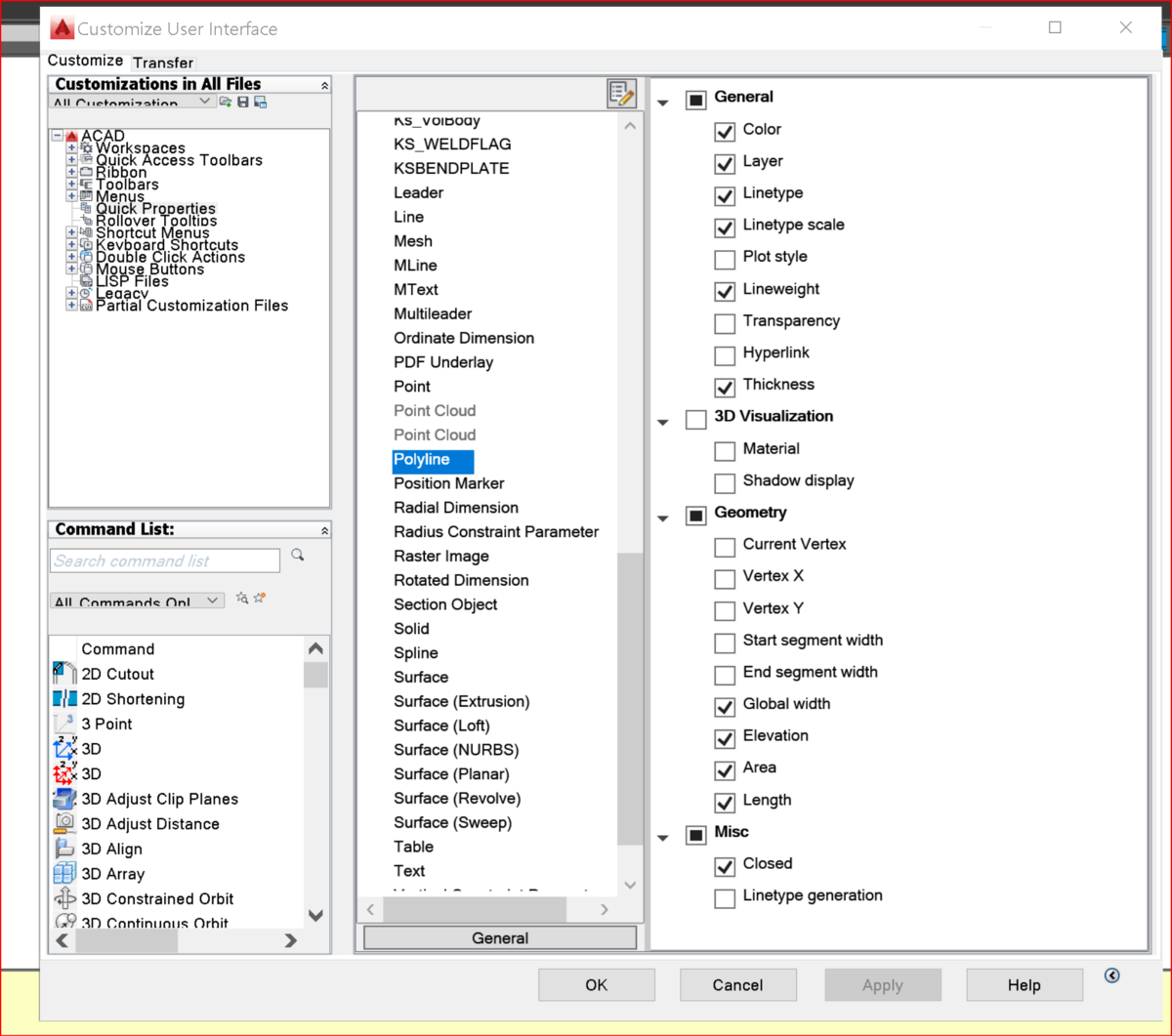
Task: Open the All Commands Only dropdown
Action: tap(138, 601)
